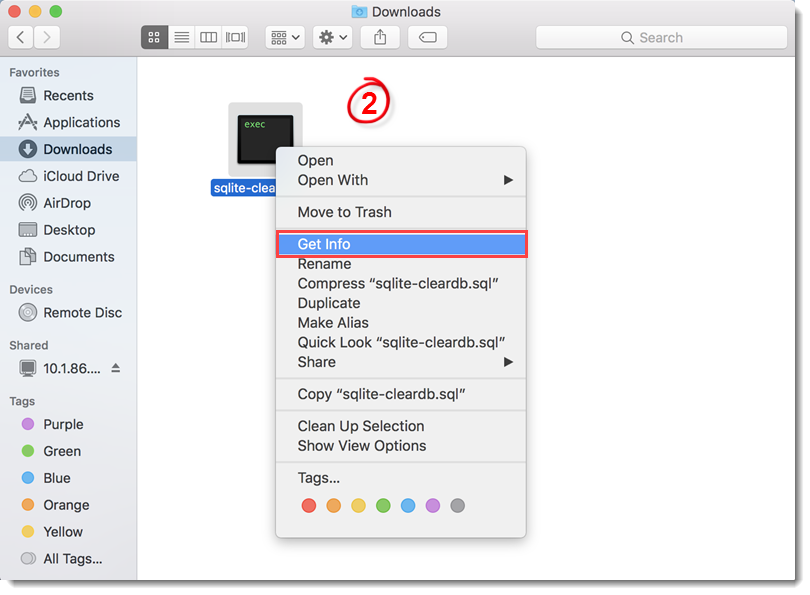This screenshot has height=595, width=810.
Task: Click the Share toolbar button
Action: [380, 37]
